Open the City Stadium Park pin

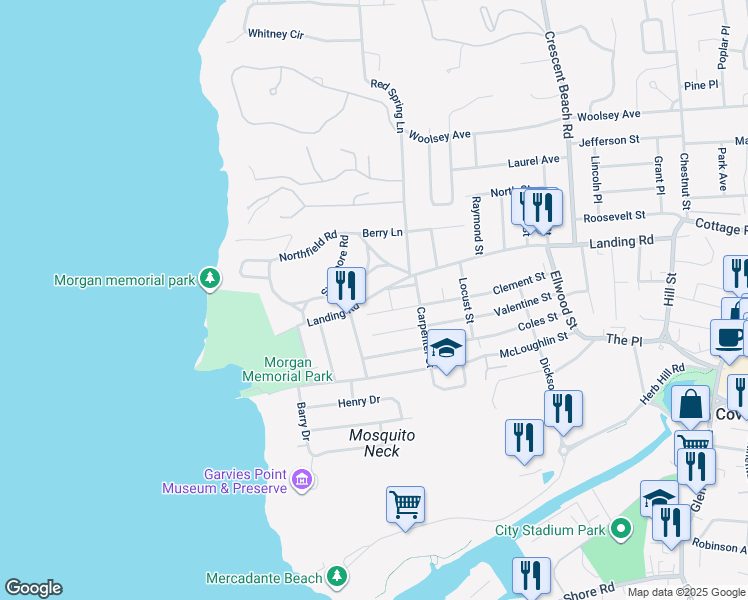621,528
